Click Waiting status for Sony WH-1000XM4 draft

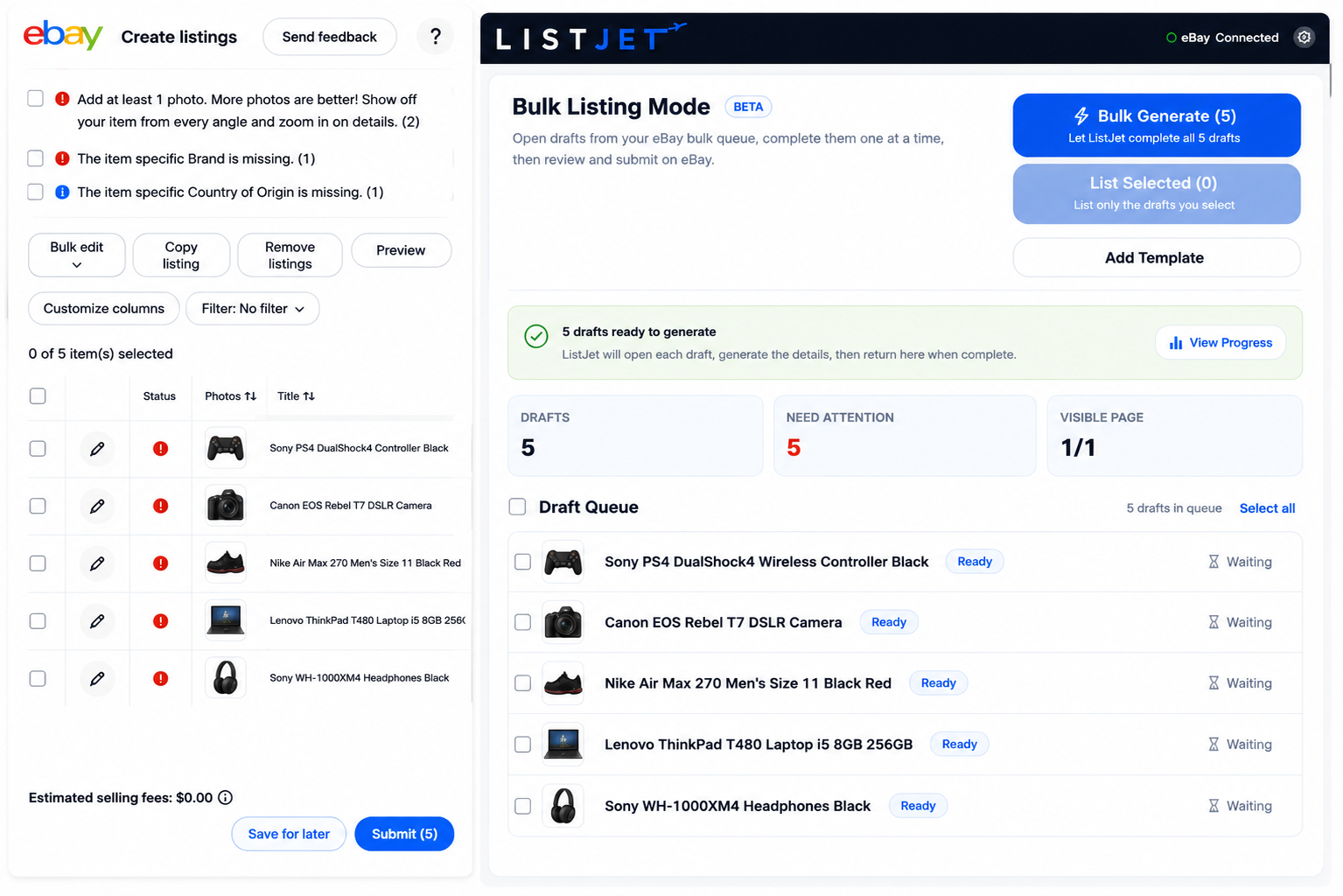(x=1240, y=806)
